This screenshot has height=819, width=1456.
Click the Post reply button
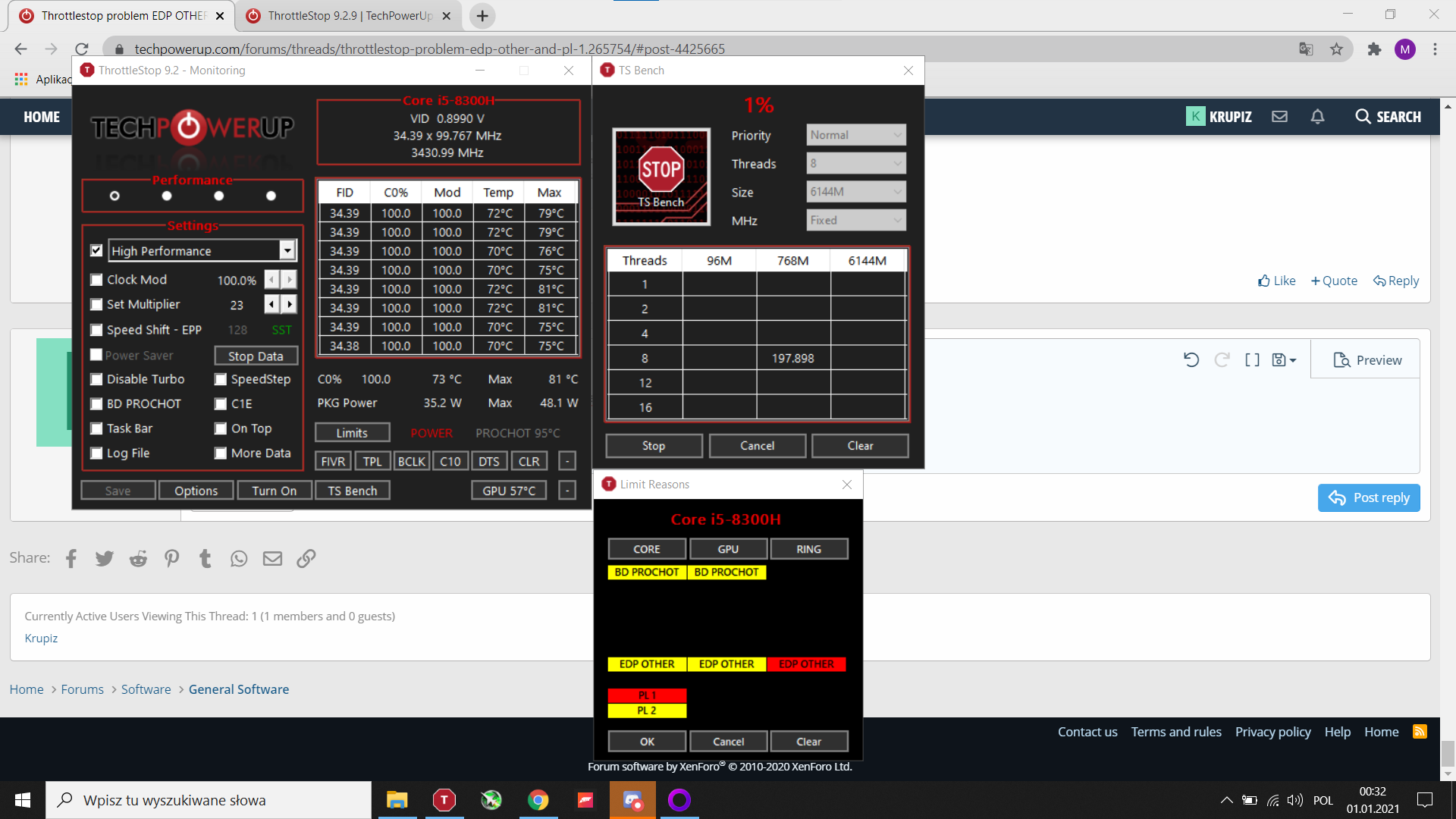click(x=1369, y=498)
